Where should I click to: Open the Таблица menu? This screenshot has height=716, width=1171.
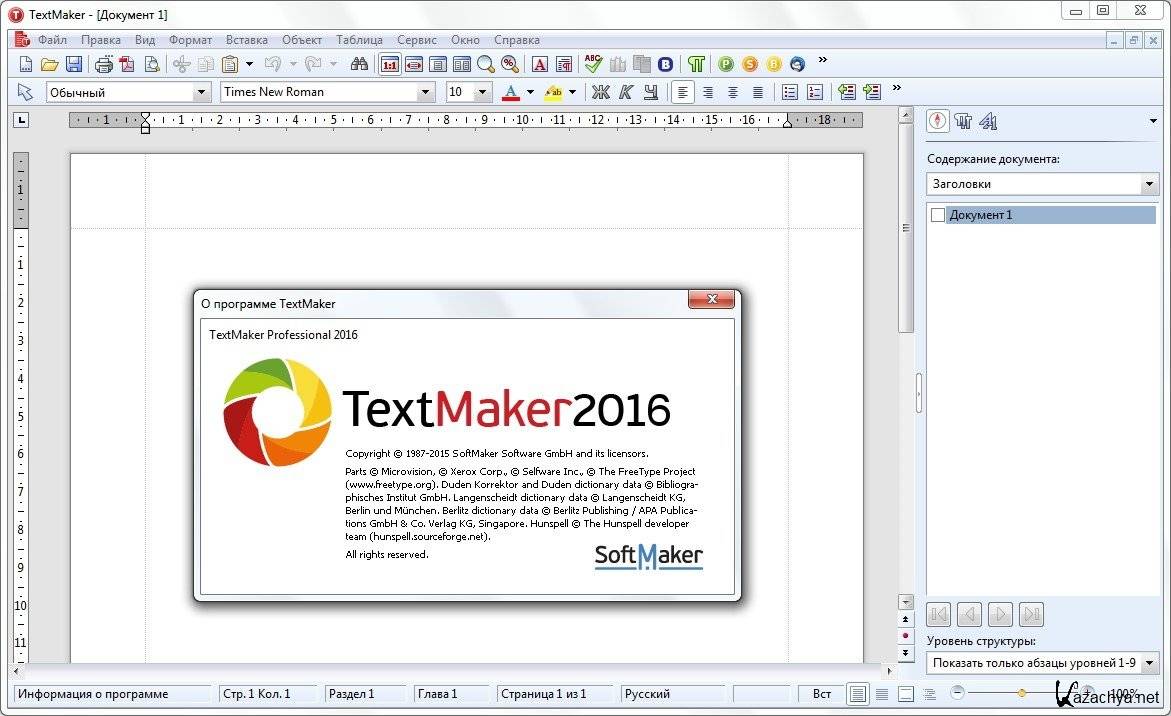click(359, 40)
